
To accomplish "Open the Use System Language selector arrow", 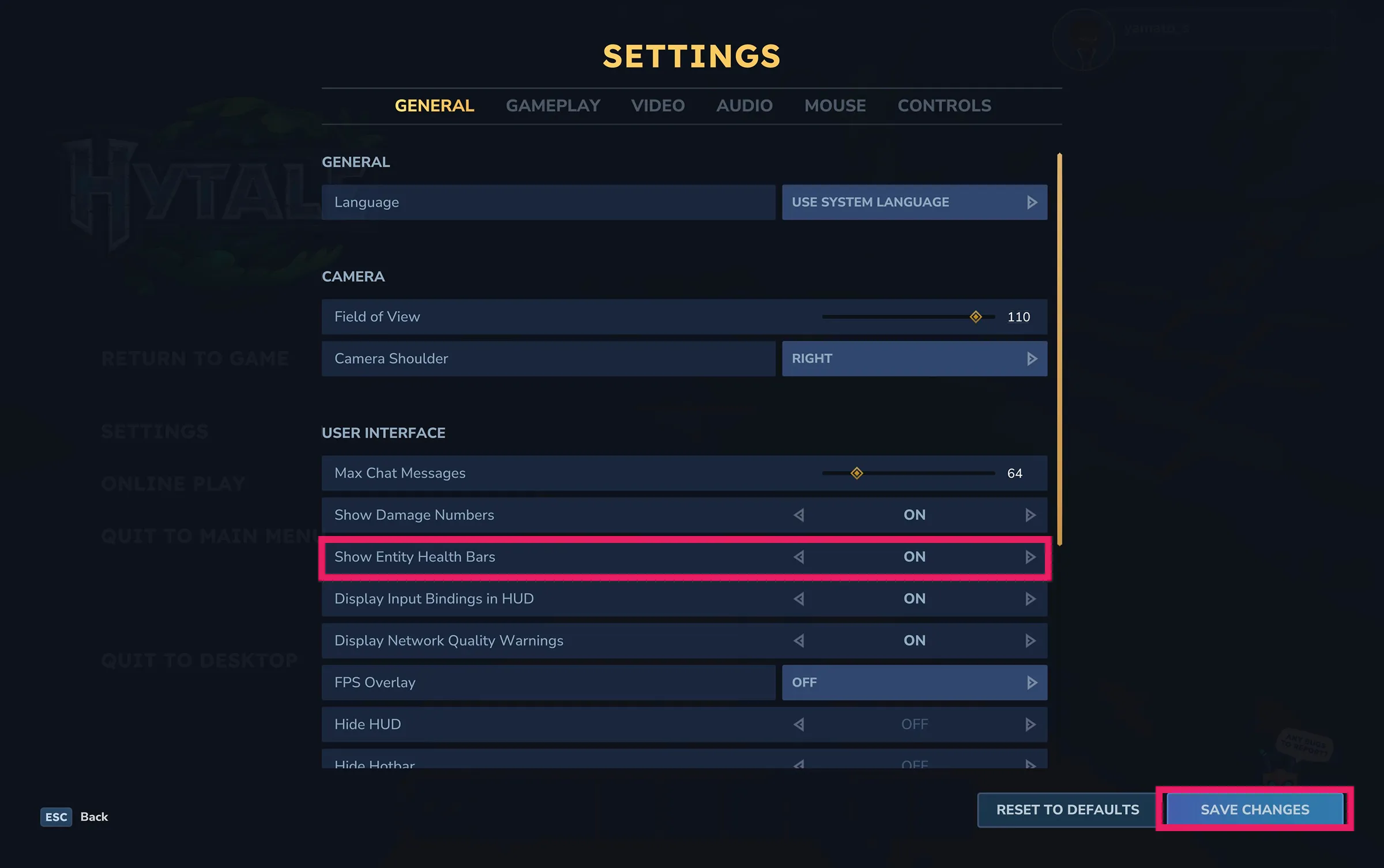I will click(1032, 202).
